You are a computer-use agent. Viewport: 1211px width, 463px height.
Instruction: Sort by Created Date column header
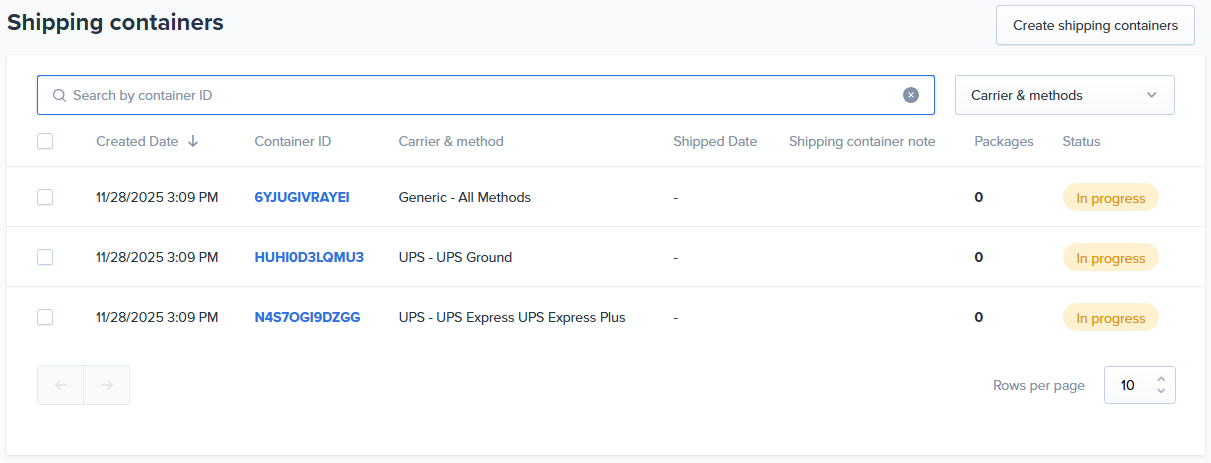137,142
